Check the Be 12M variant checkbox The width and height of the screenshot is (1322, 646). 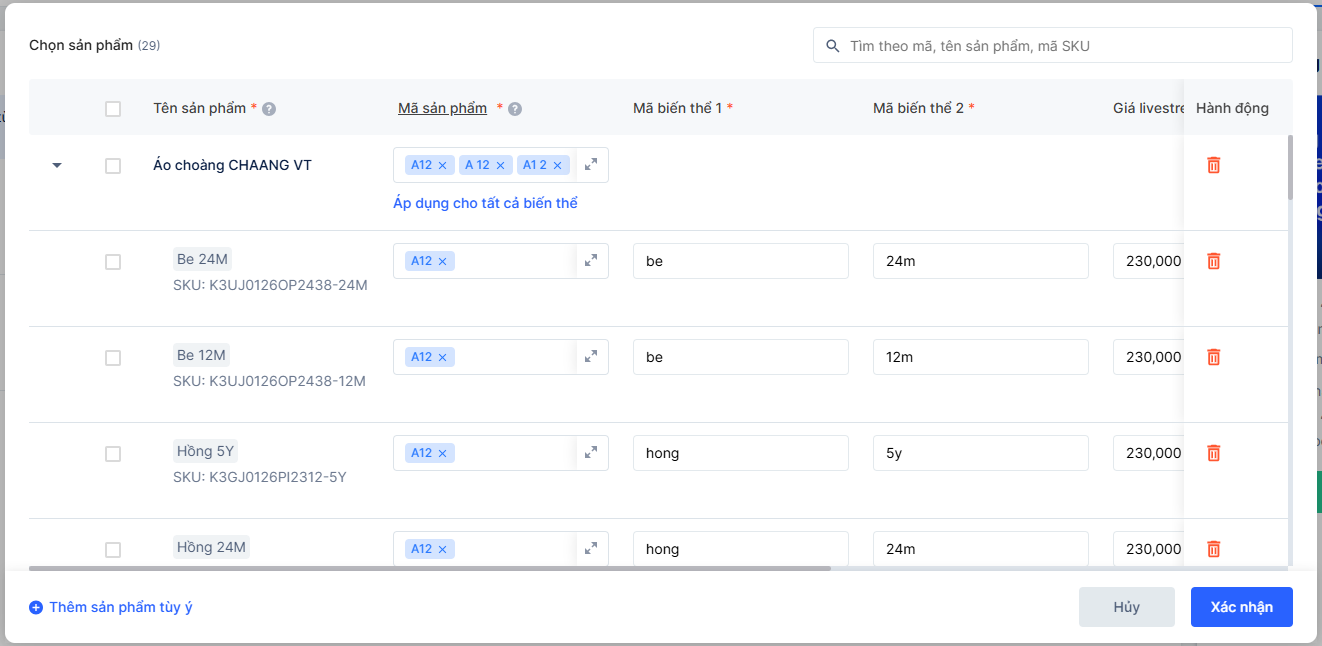tap(113, 358)
